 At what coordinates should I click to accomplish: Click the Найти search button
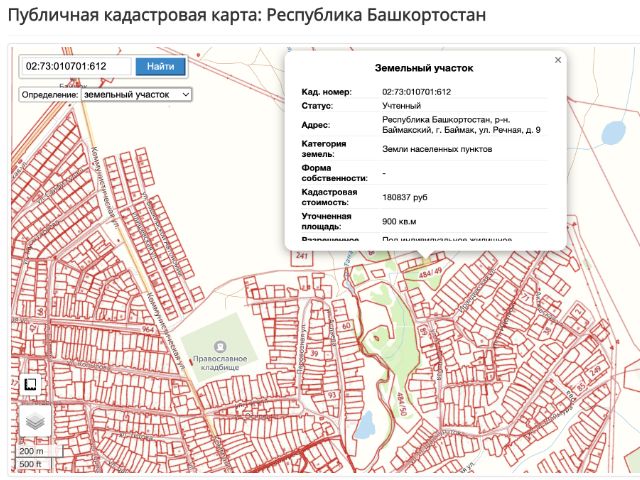(160, 66)
